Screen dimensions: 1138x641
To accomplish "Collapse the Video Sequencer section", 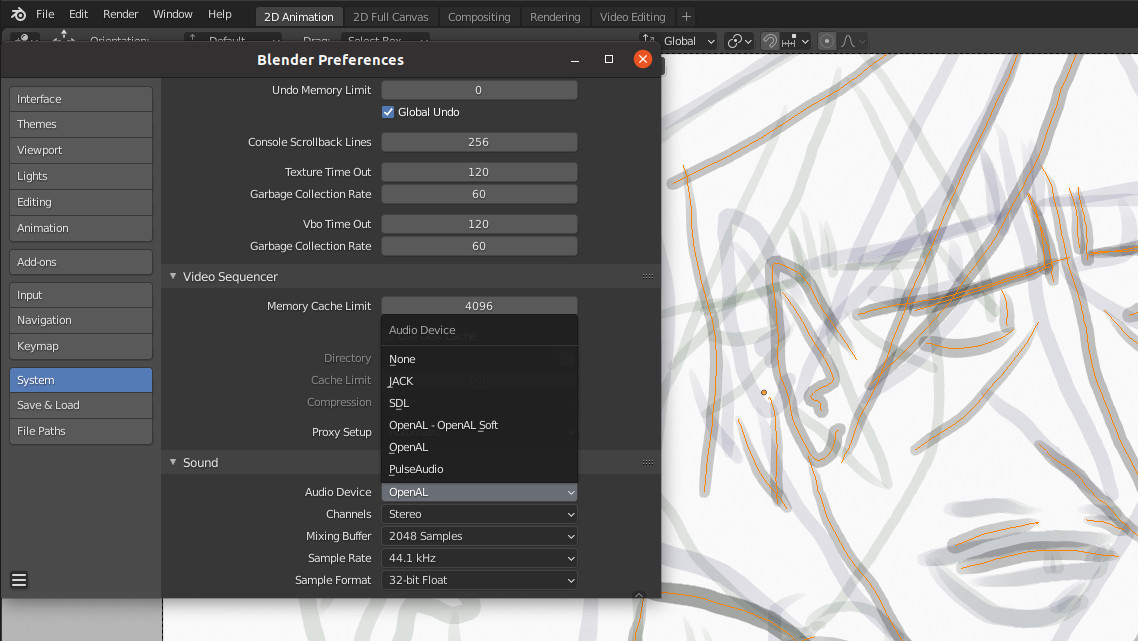I will [x=172, y=276].
